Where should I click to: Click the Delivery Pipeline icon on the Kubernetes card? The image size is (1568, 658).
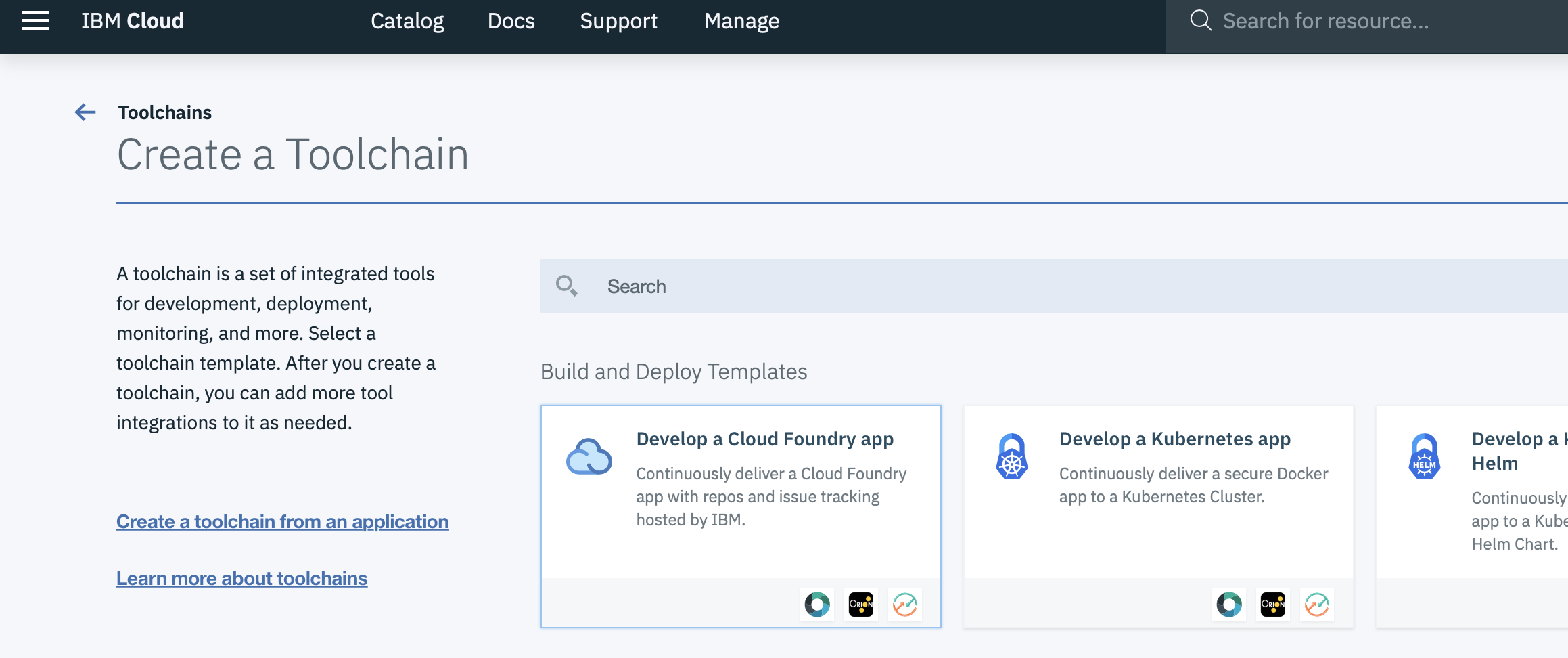1316,605
